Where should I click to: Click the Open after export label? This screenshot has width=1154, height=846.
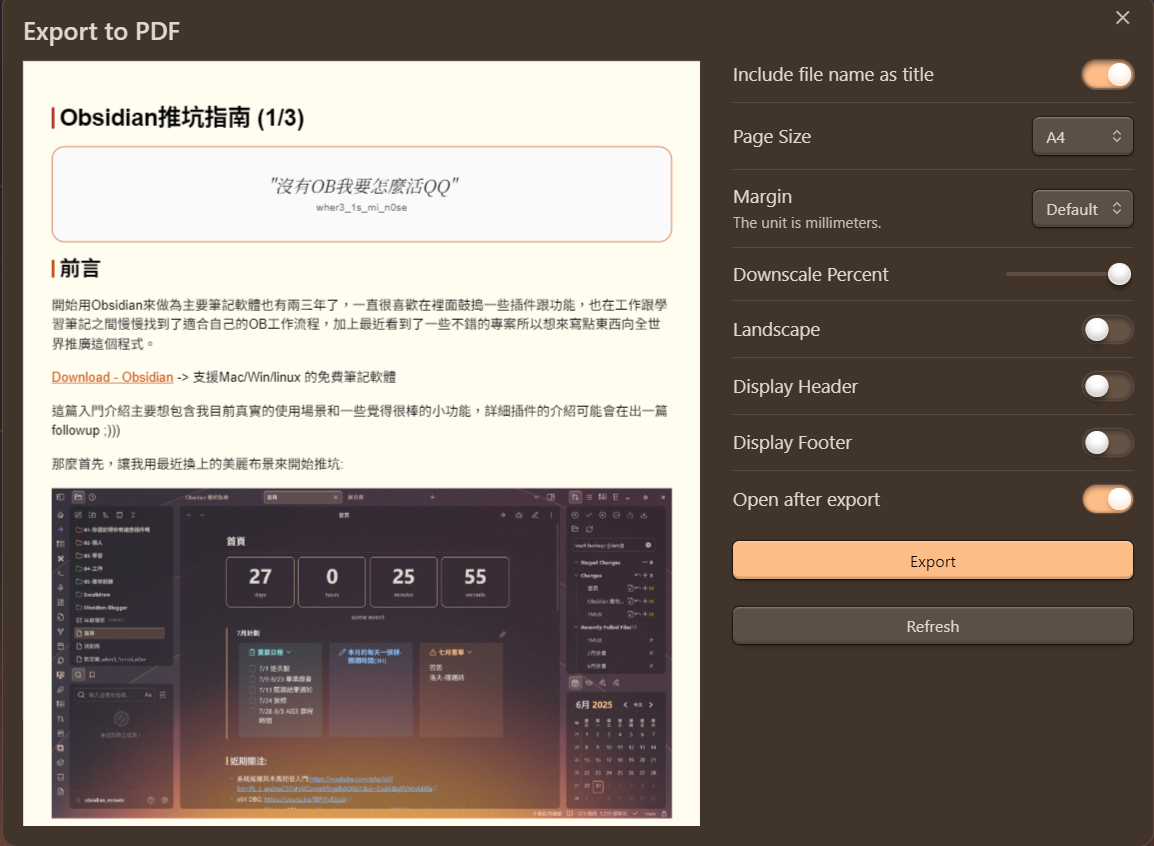[x=807, y=500]
